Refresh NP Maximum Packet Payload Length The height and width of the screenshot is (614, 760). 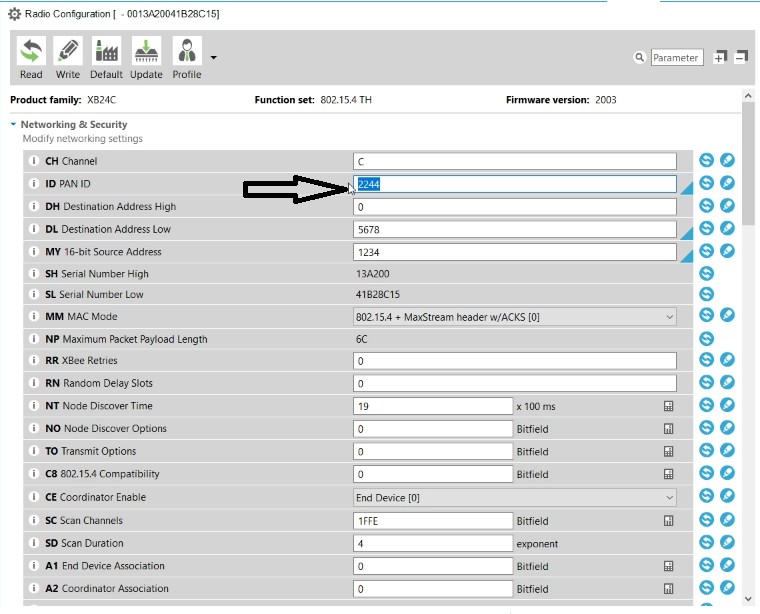coord(706,338)
